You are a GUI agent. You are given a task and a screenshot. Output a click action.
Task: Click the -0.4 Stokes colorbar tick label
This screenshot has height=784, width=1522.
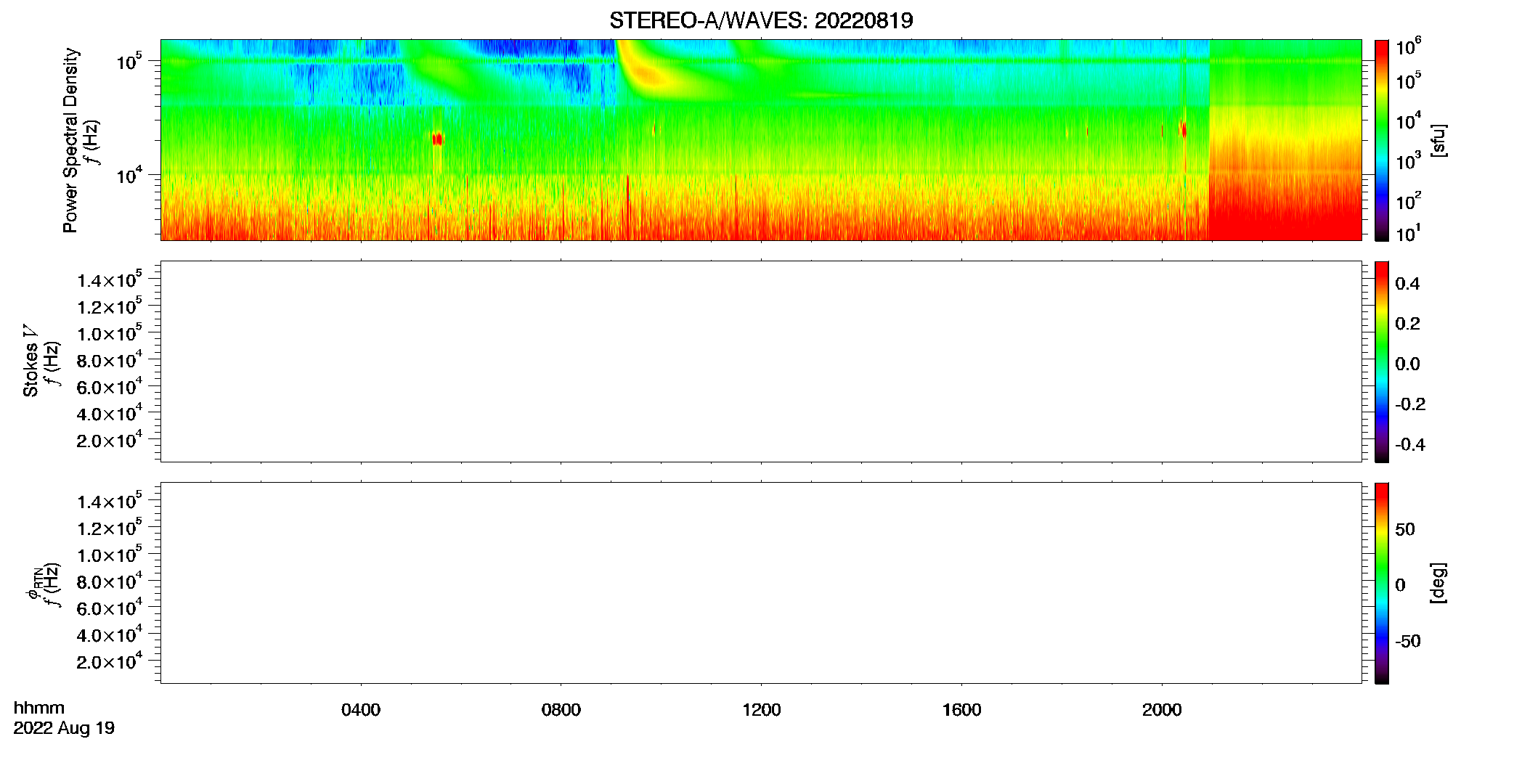(x=1410, y=445)
